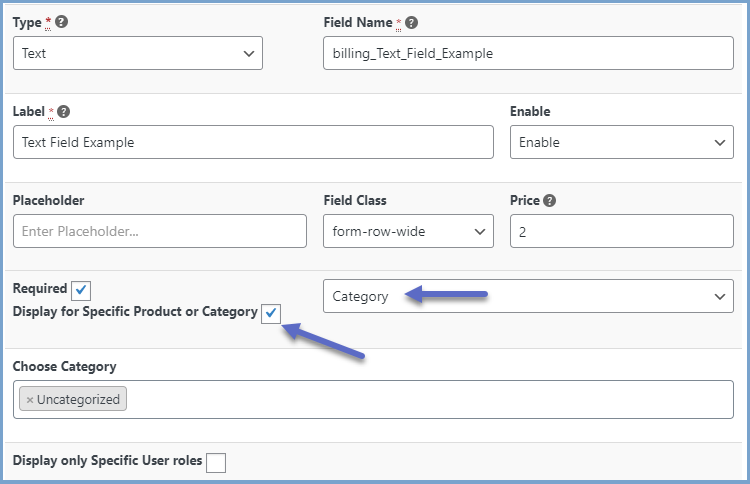Enable Display only Specific User roles checkbox
This screenshot has width=750, height=484.
[x=215, y=462]
